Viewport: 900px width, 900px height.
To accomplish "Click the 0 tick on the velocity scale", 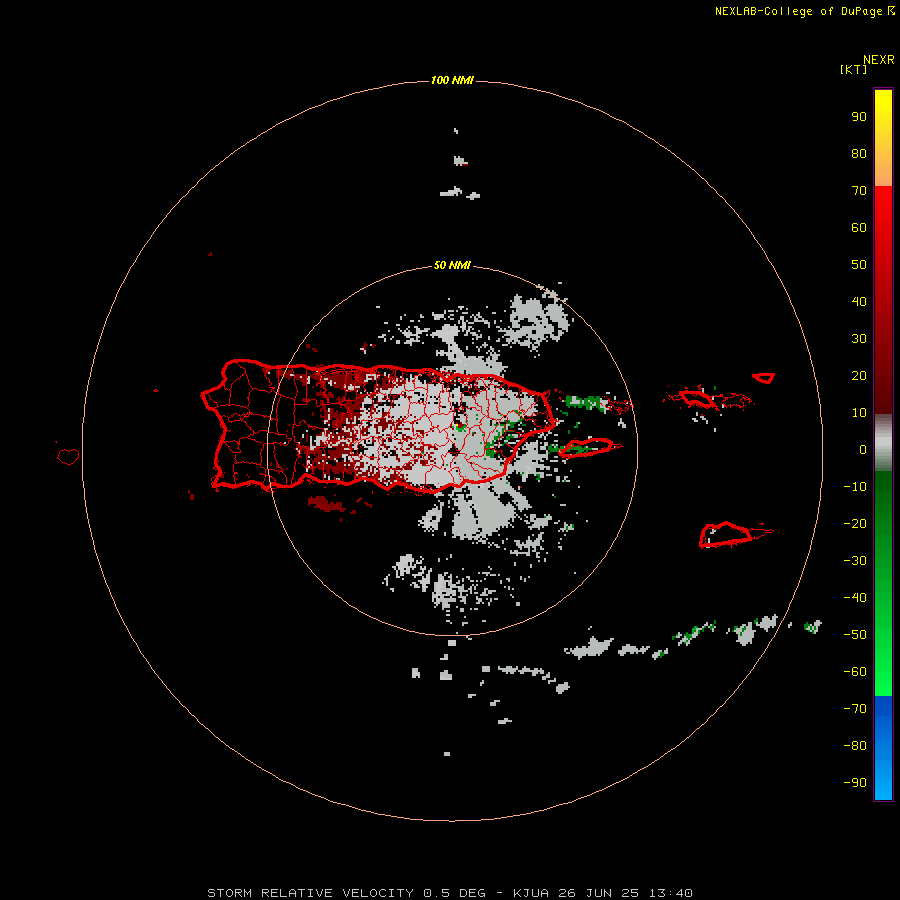I will pyautogui.click(x=863, y=450).
